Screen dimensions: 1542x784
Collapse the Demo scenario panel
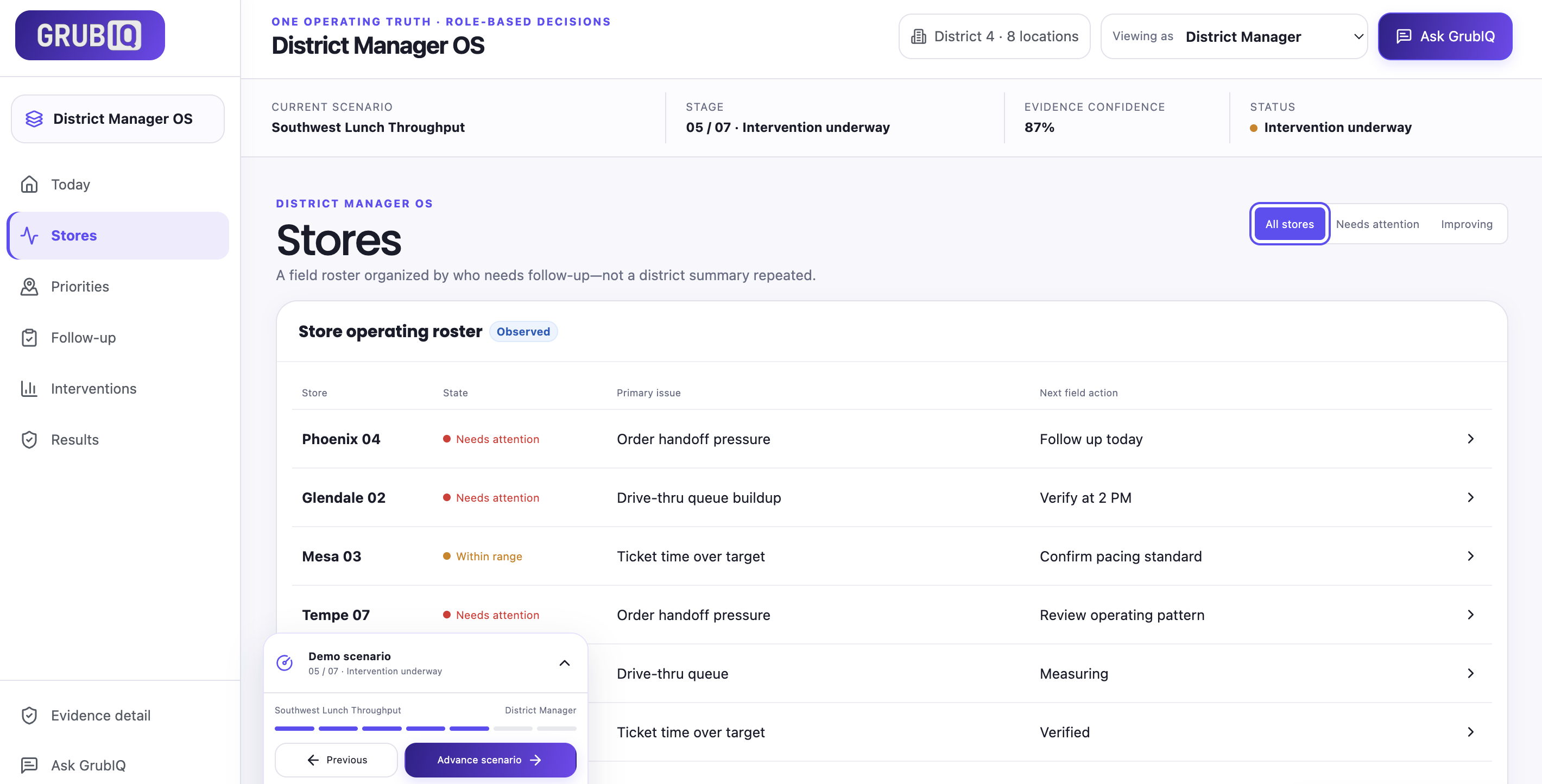[x=565, y=662]
